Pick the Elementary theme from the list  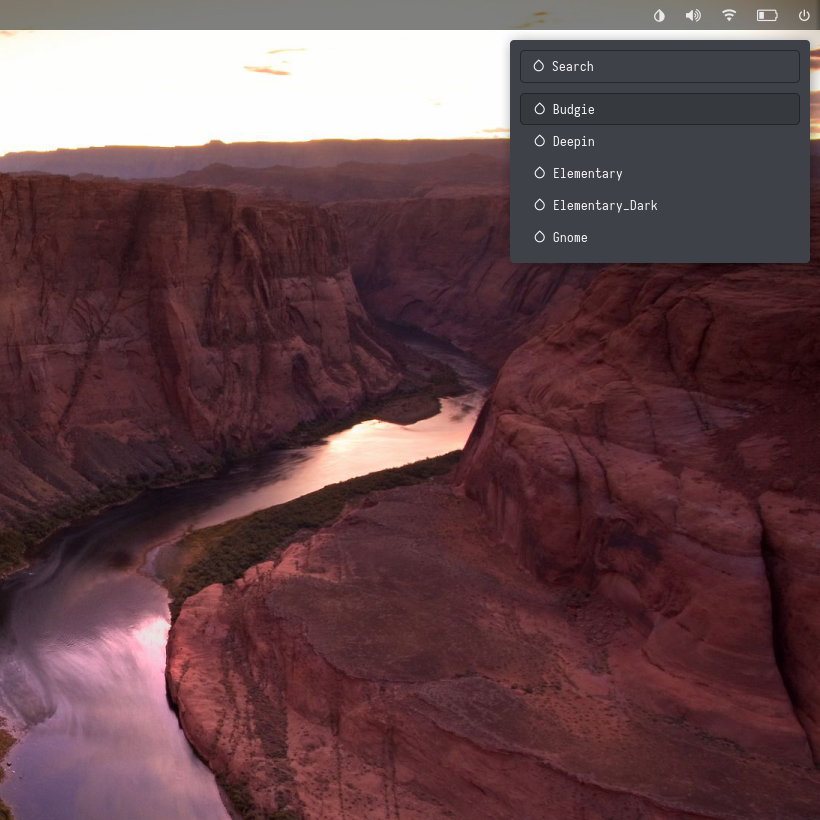(x=660, y=173)
